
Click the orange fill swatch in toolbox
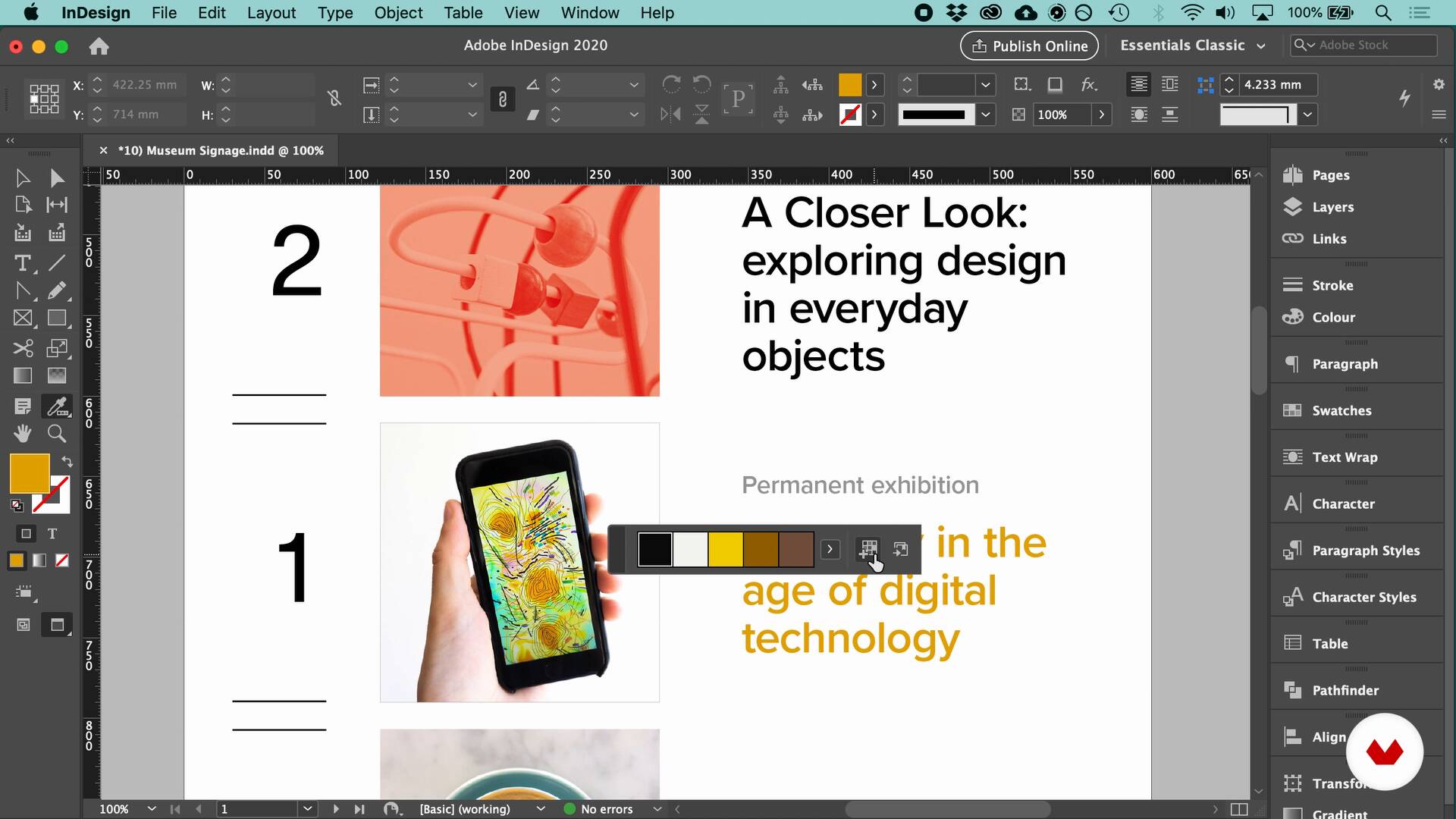(x=30, y=473)
